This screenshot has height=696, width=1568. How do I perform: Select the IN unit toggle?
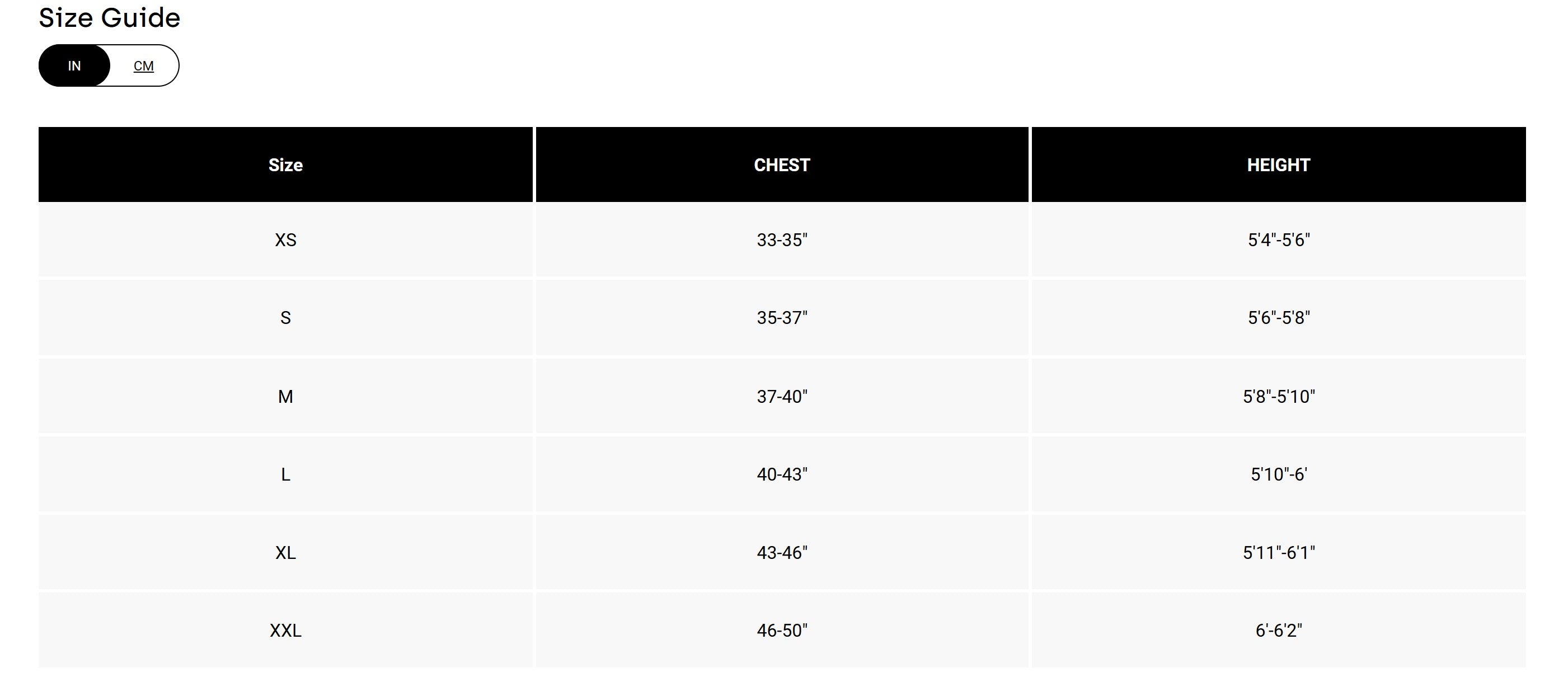pos(74,65)
